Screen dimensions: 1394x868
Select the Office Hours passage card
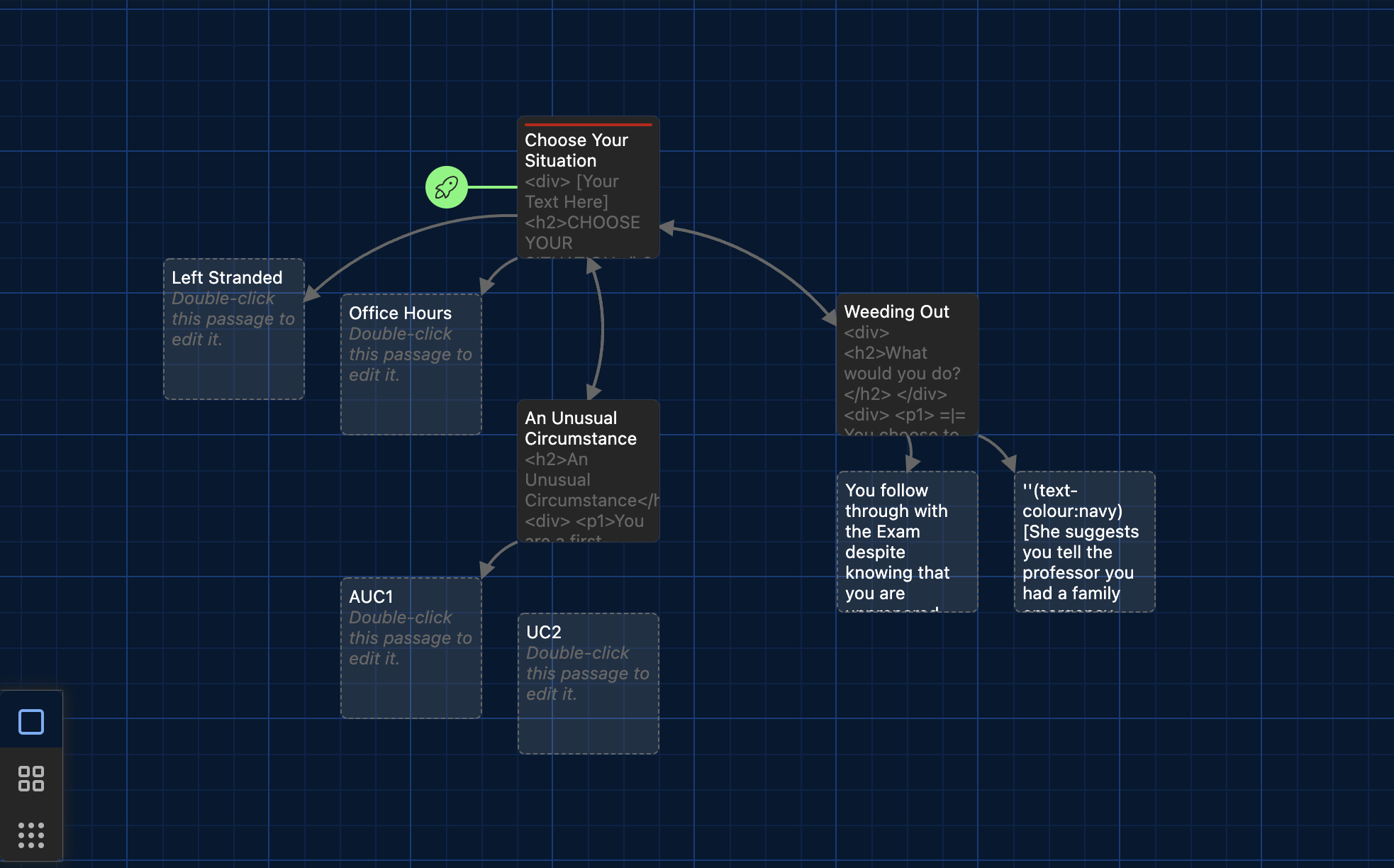(x=411, y=365)
